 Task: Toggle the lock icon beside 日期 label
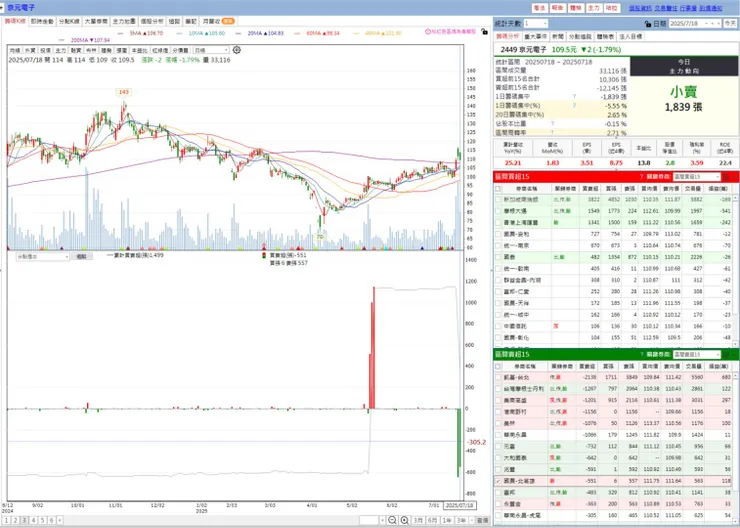click(x=648, y=24)
